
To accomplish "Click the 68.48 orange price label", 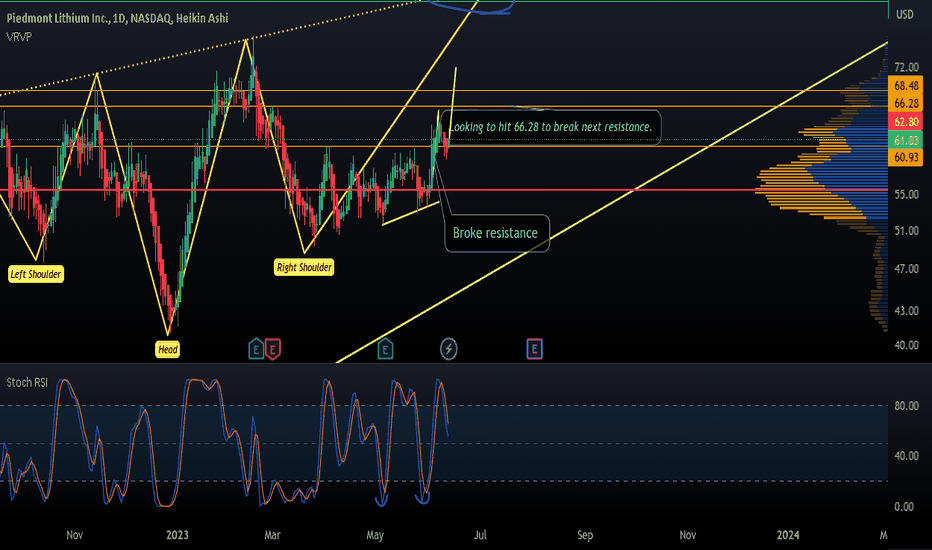I will tap(906, 85).
